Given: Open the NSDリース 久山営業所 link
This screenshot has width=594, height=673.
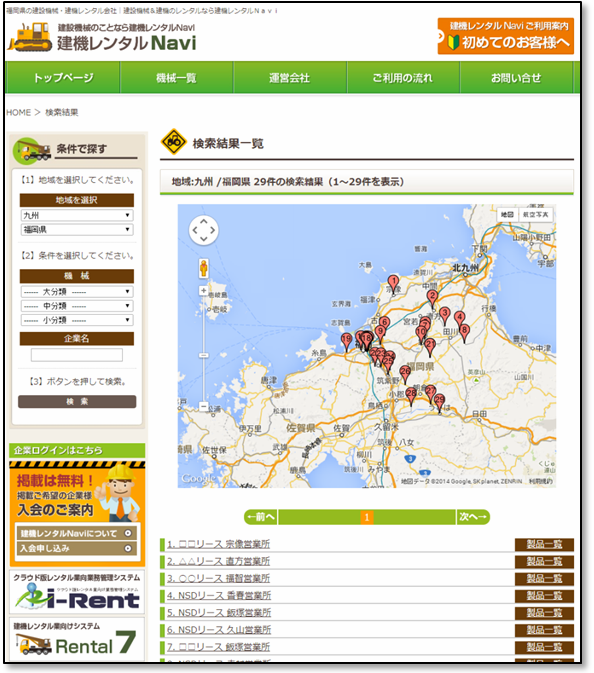Looking at the screenshot, I should [219, 630].
